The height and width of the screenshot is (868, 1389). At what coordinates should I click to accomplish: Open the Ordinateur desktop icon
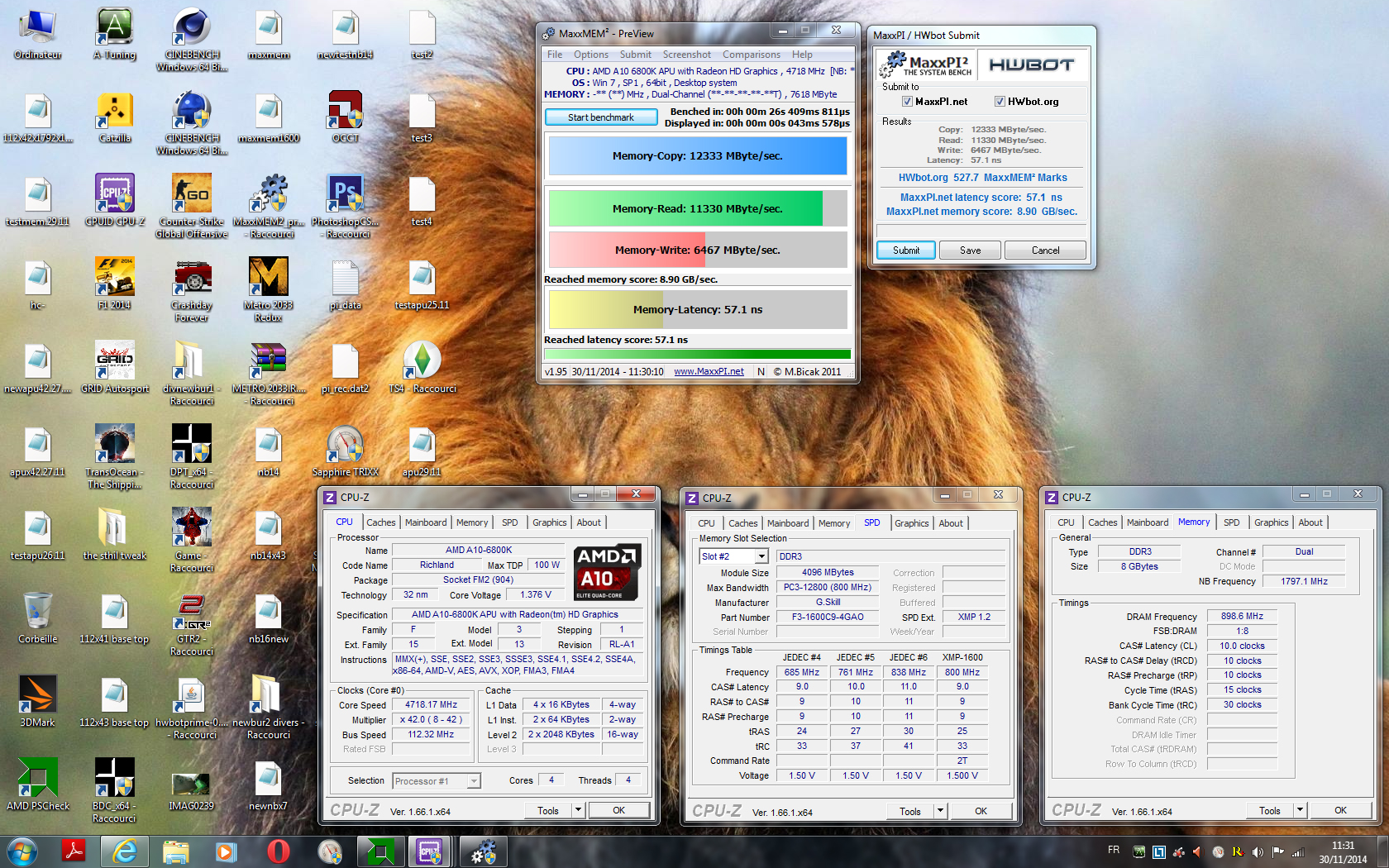38,33
